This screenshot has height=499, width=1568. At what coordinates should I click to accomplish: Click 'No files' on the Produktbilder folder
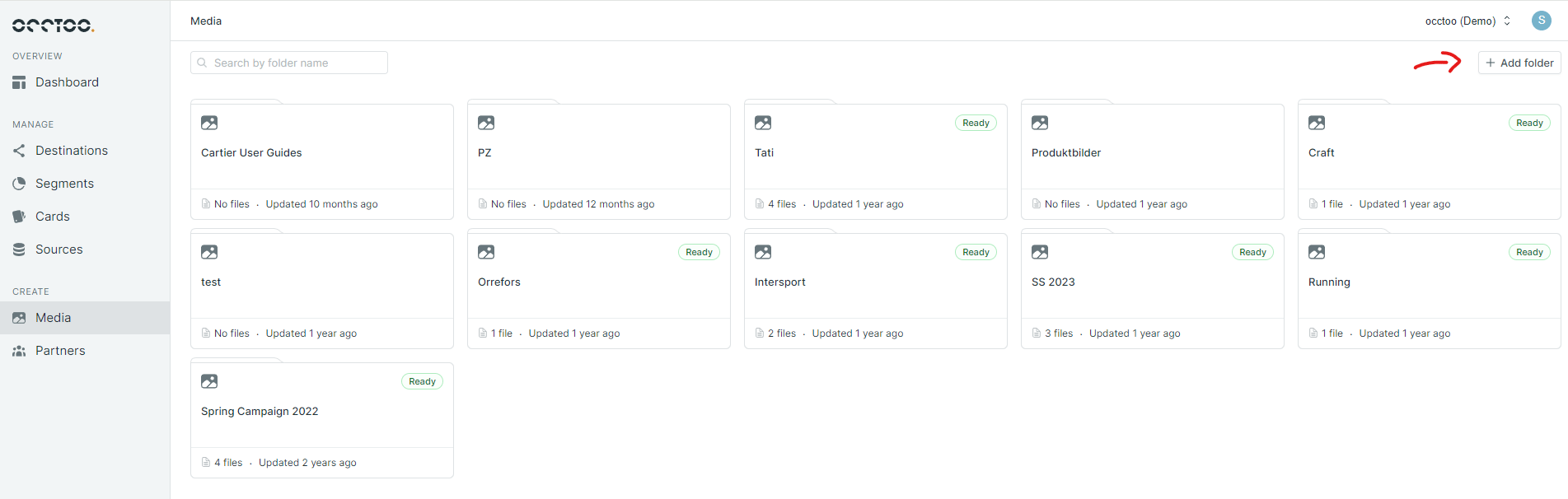pyautogui.click(x=1062, y=204)
